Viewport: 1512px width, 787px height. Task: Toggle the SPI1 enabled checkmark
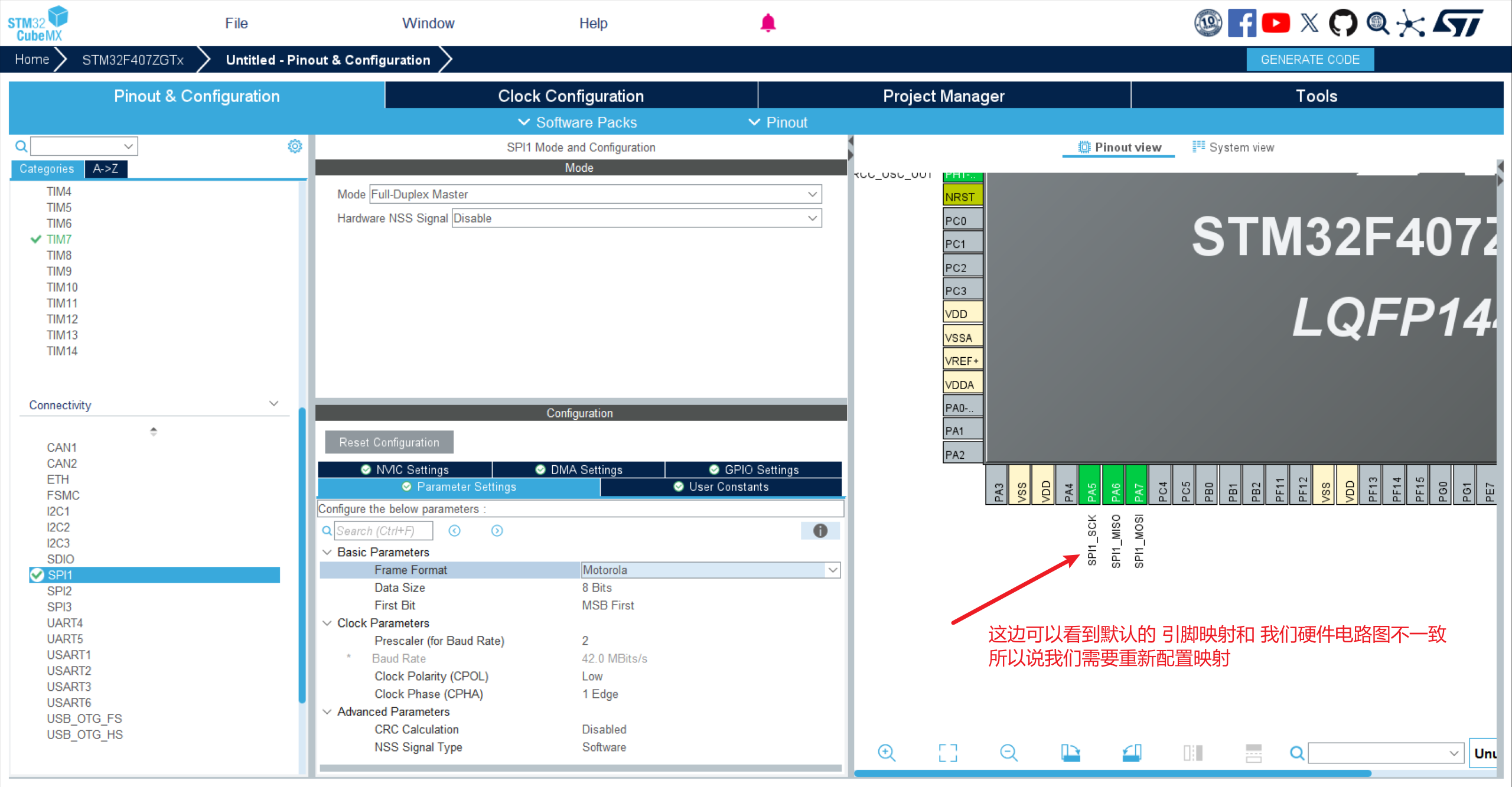tap(37, 575)
